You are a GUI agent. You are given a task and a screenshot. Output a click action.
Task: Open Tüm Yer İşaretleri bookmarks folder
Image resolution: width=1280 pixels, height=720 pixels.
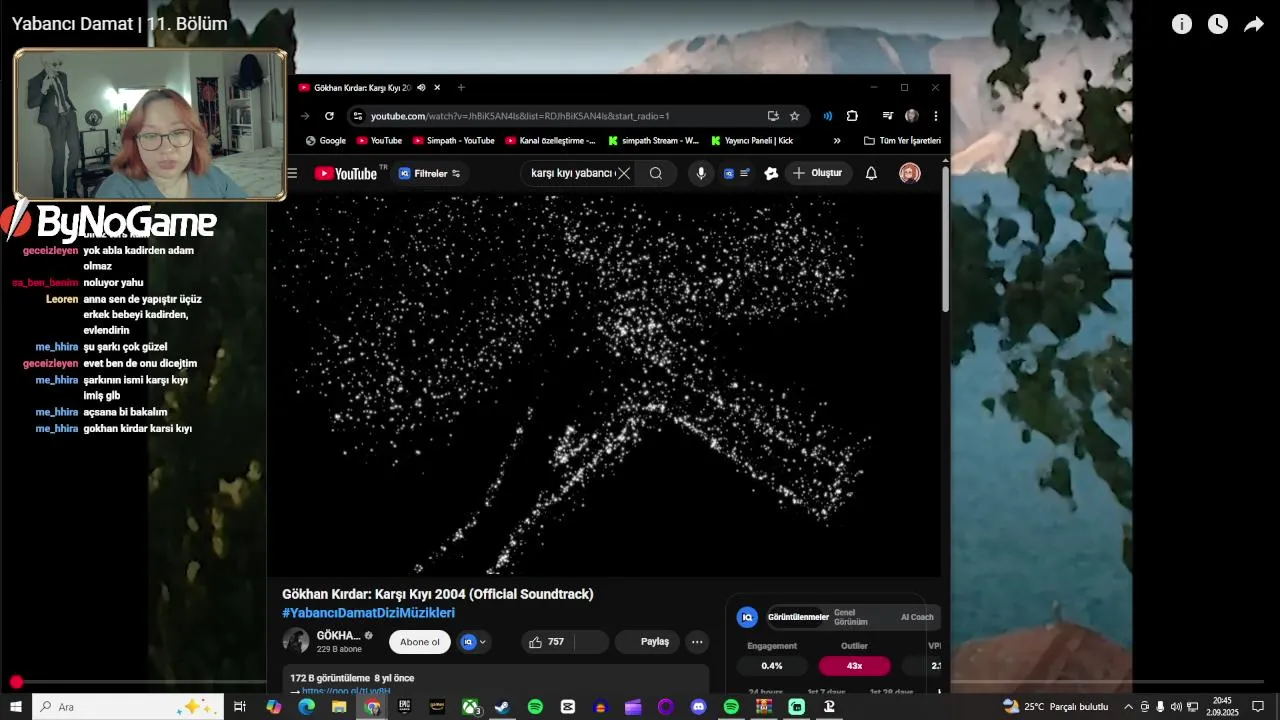[x=902, y=141]
